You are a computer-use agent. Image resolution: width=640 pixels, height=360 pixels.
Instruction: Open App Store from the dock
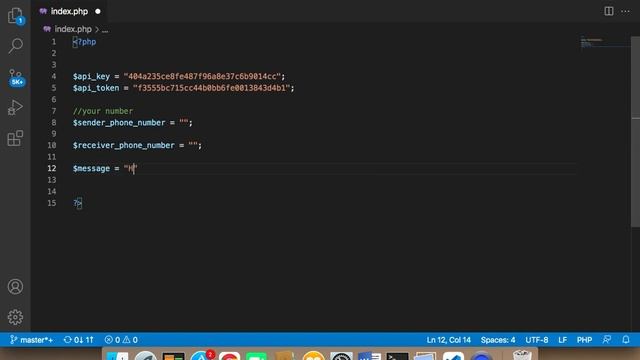tap(201, 356)
